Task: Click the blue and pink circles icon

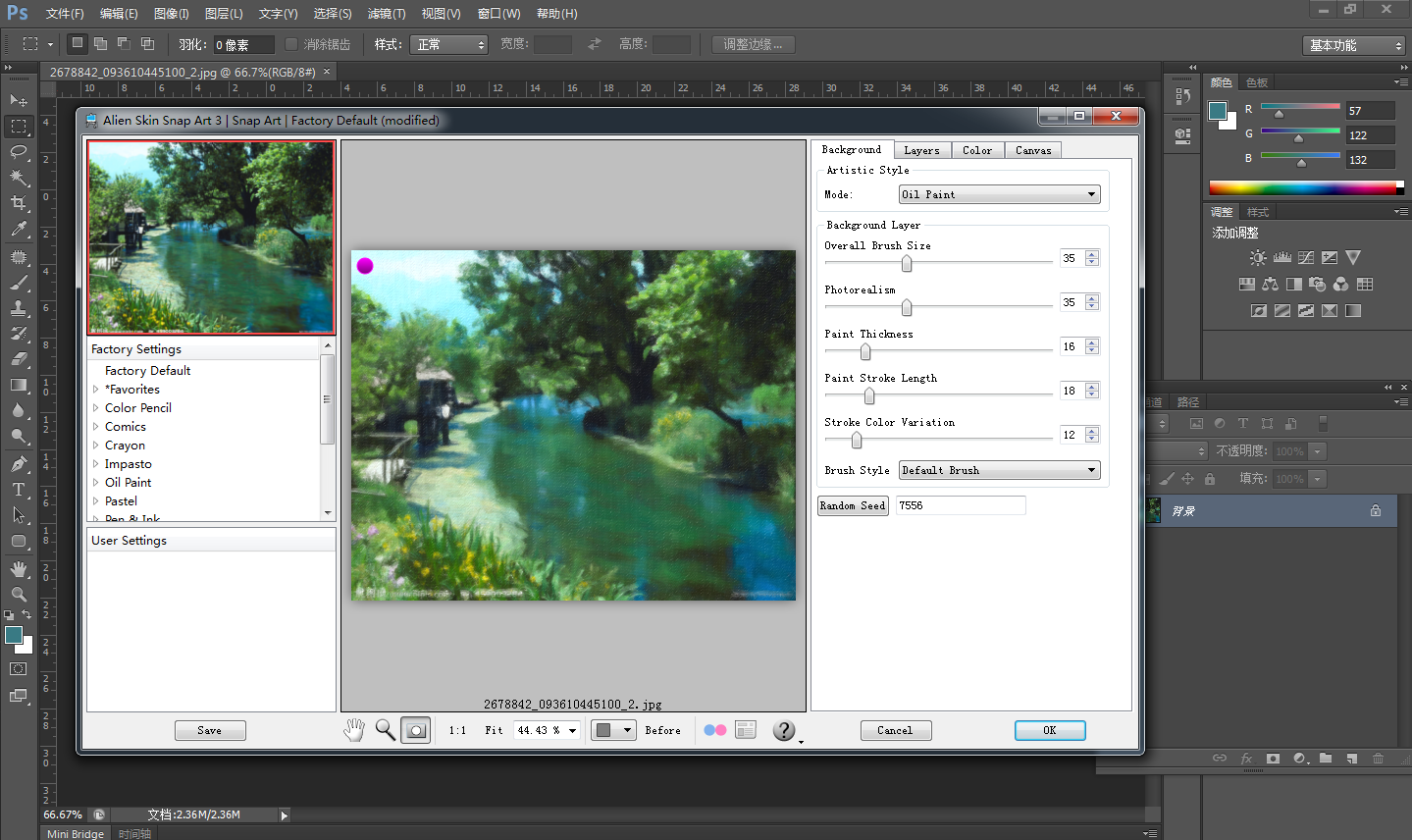Action: [x=715, y=730]
